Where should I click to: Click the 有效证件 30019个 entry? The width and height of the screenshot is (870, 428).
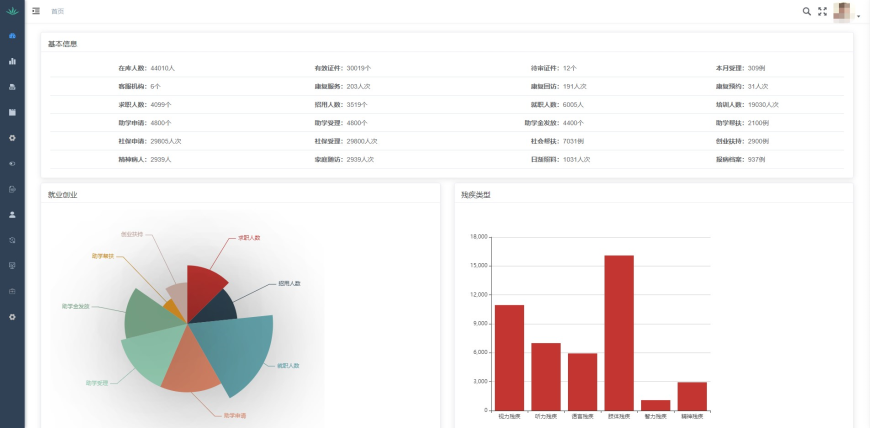coord(343,68)
